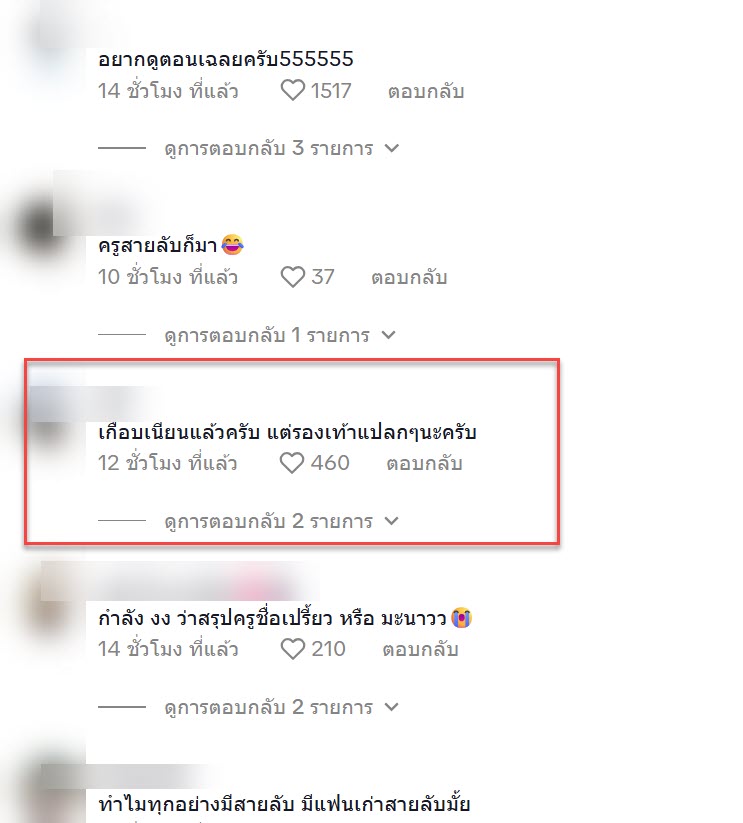Click the laughing emoji in ครูสายลับก็มา comment
The image size is (743, 823).
tap(232, 245)
